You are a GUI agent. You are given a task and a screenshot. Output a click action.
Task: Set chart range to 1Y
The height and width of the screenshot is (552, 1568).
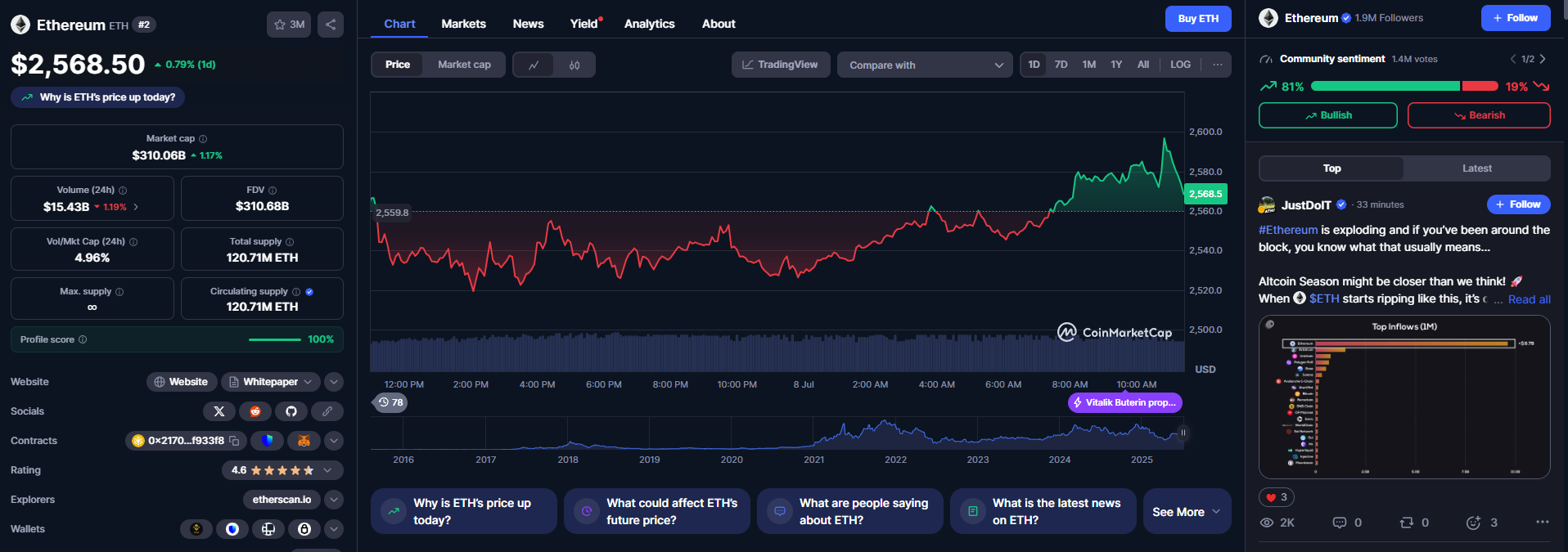point(1116,65)
